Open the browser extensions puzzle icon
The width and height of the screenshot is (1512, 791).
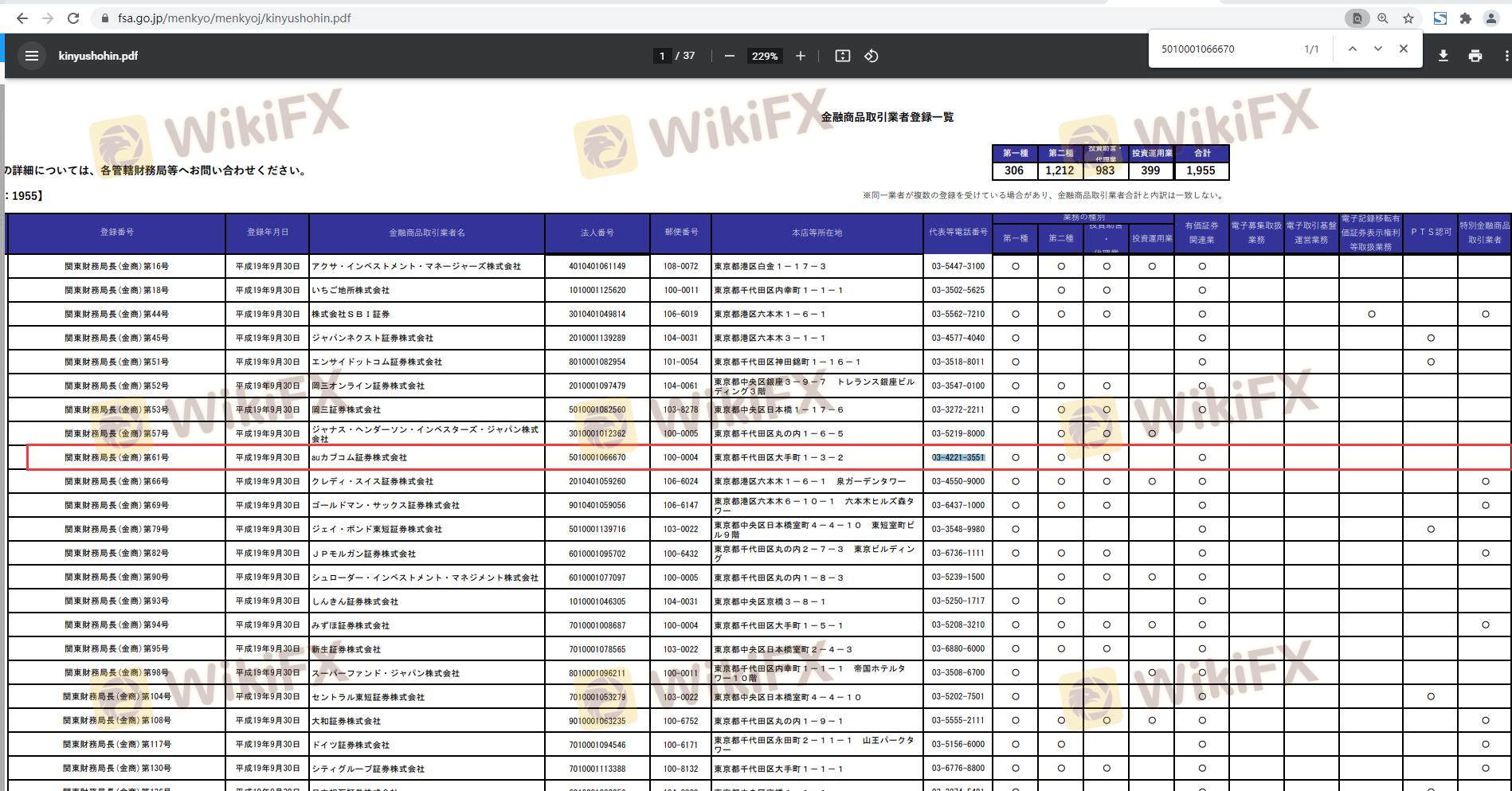click(x=1465, y=18)
